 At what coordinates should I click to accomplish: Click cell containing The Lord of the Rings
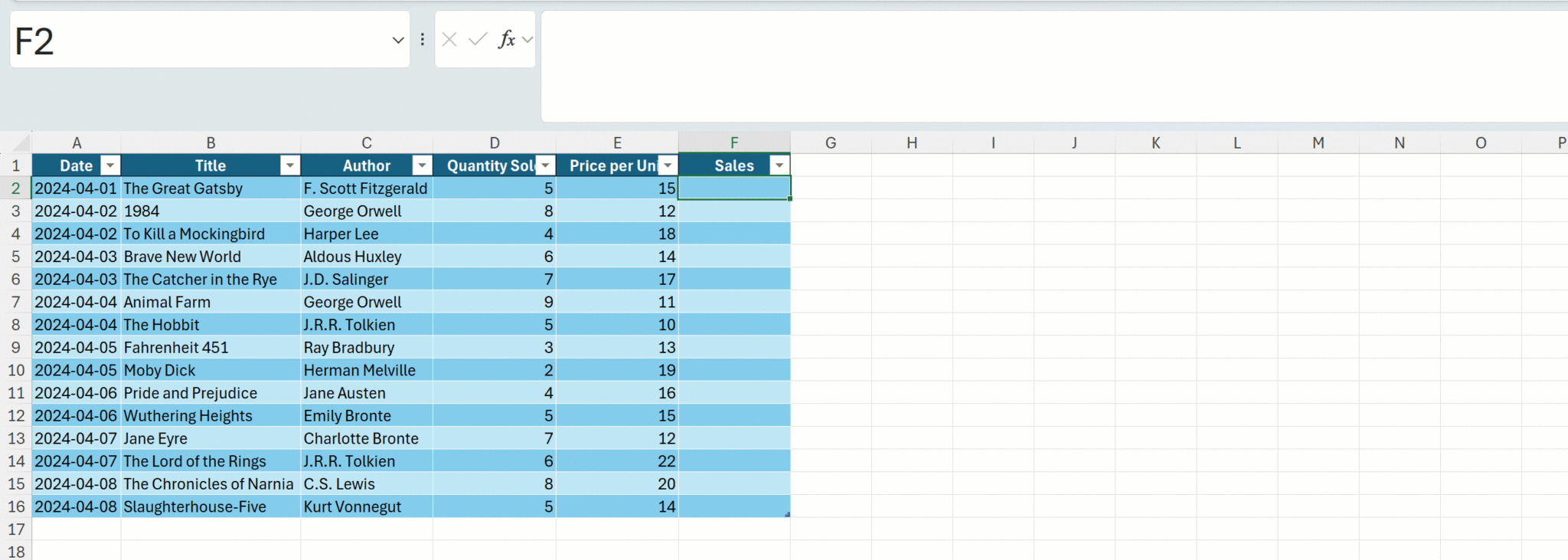pos(211,461)
